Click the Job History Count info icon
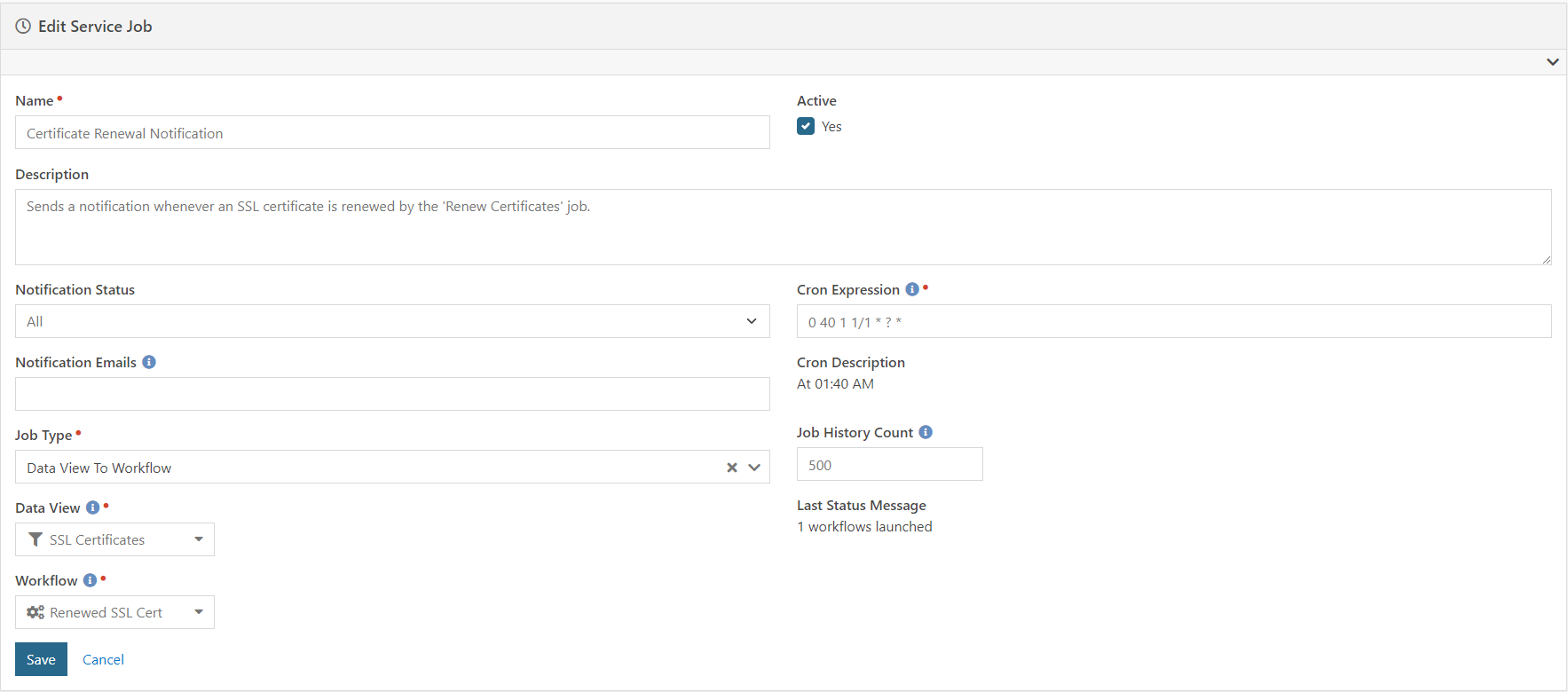The width and height of the screenshot is (1568, 692). click(x=926, y=432)
